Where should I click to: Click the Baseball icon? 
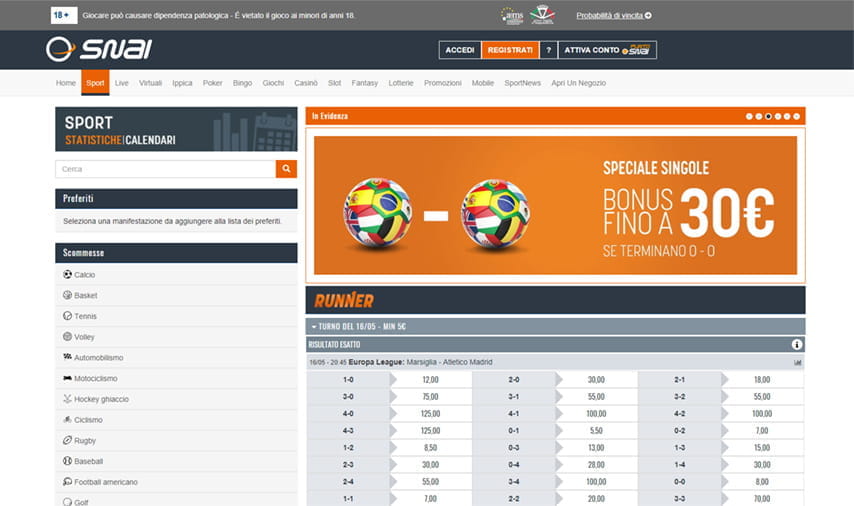[68, 461]
